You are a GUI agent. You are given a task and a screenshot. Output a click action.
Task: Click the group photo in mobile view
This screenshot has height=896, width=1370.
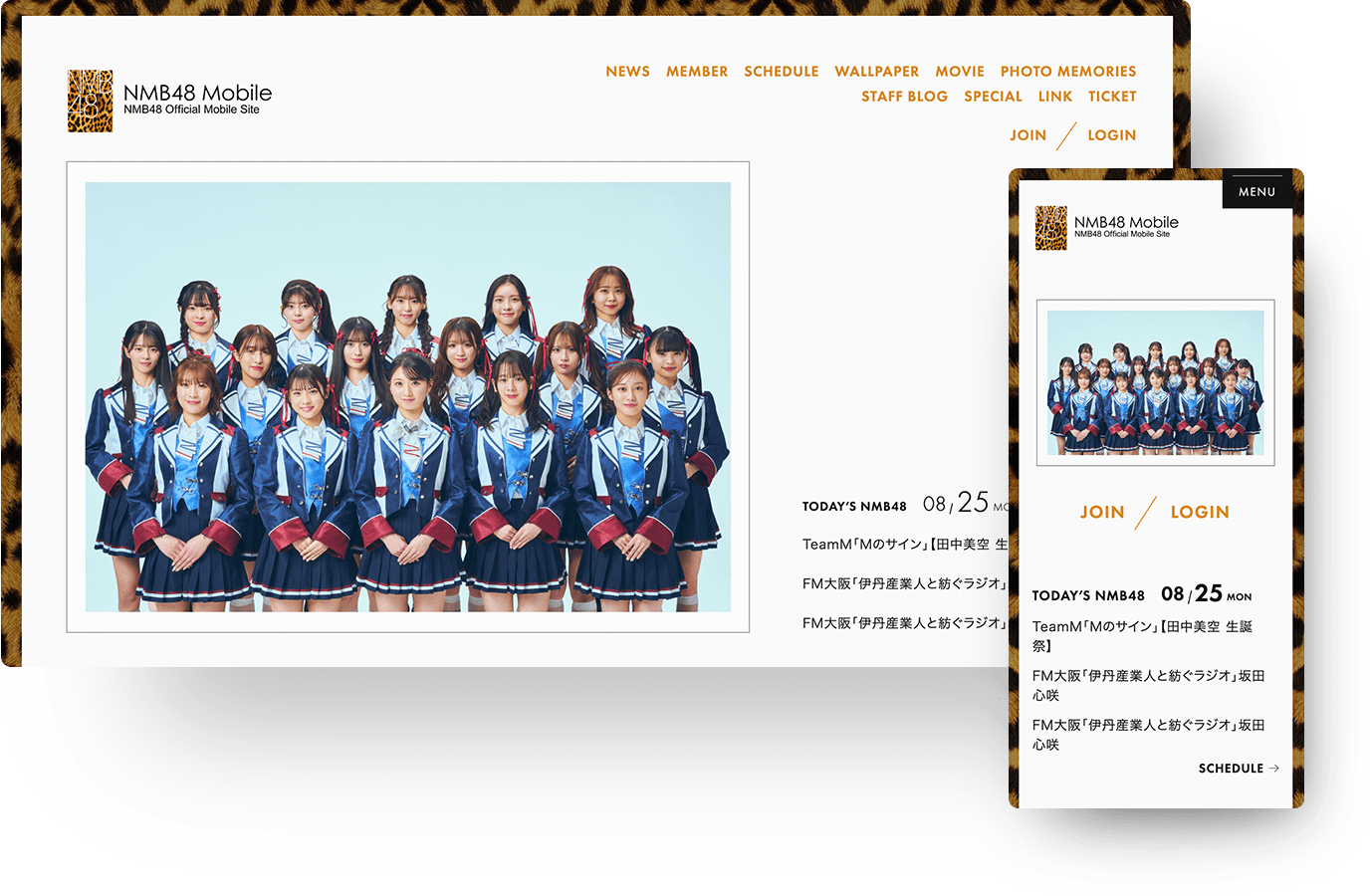coord(1155,383)
